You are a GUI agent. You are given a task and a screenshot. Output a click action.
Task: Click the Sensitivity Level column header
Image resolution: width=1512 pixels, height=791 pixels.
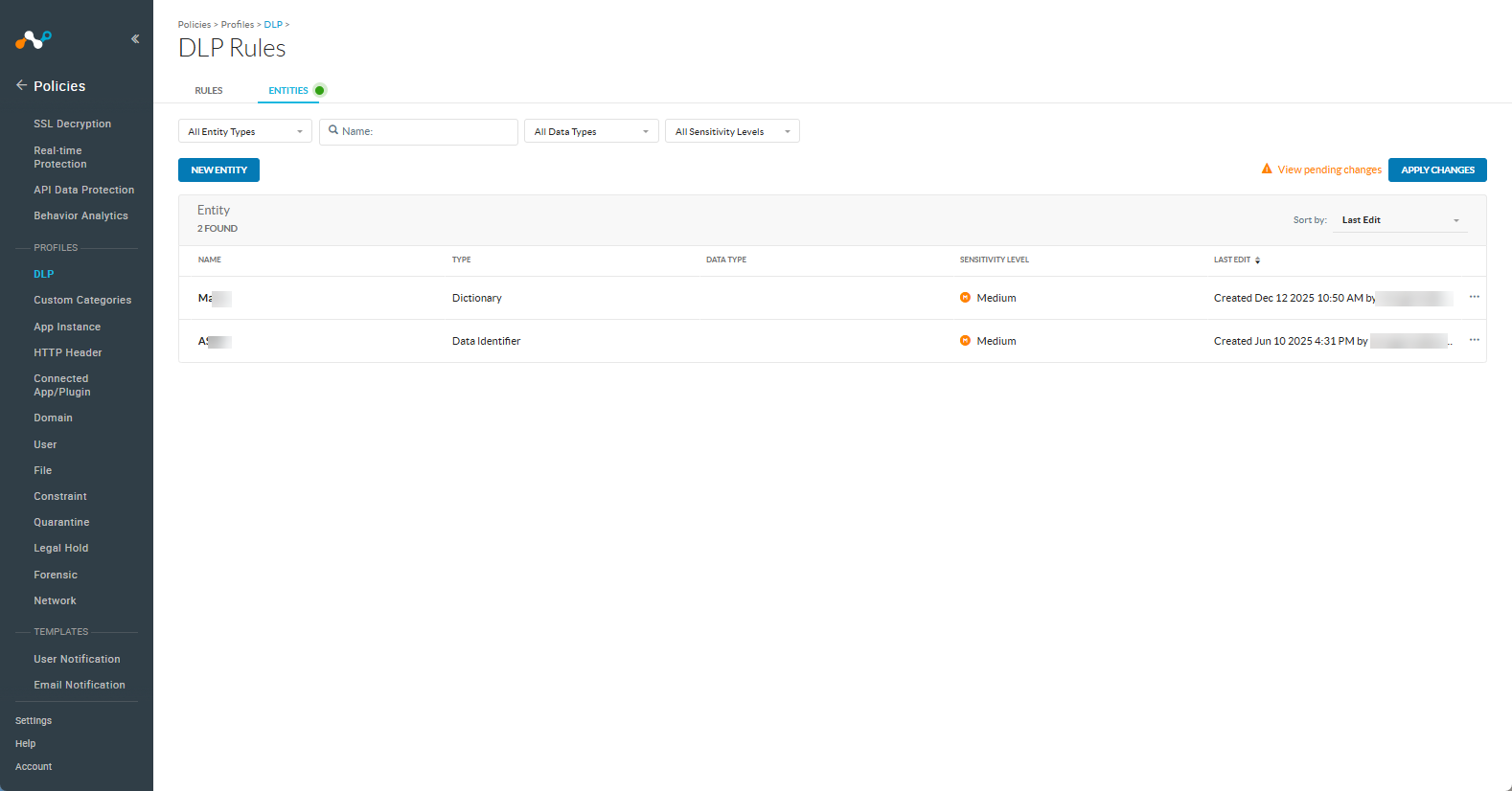click(x=995, y=260)
